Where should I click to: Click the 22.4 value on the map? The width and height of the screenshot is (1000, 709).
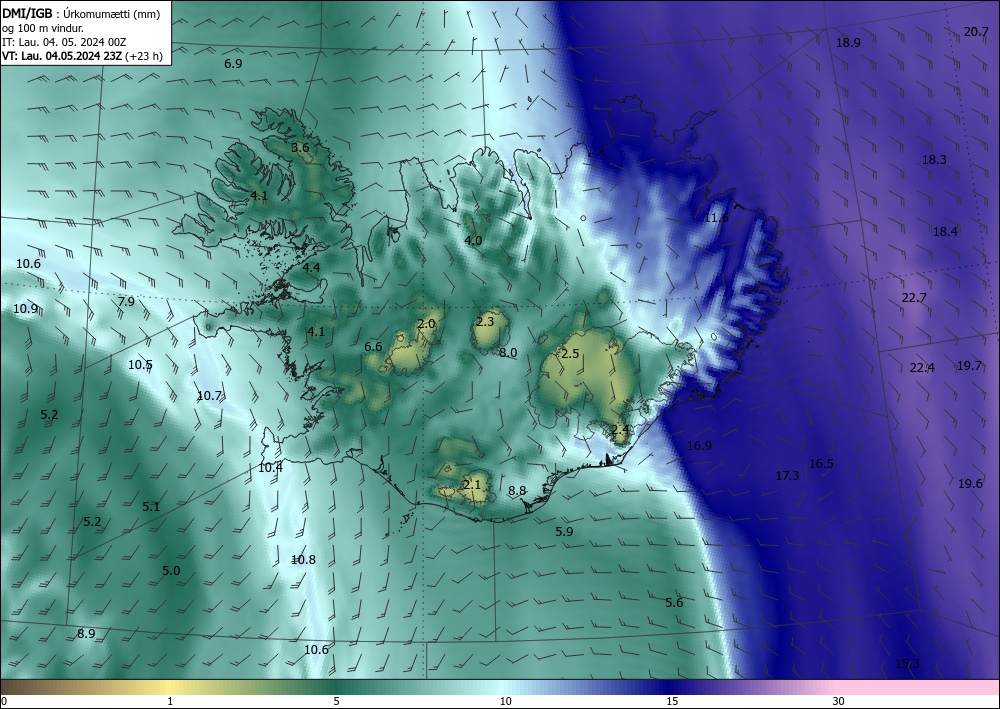pos(922,368)
